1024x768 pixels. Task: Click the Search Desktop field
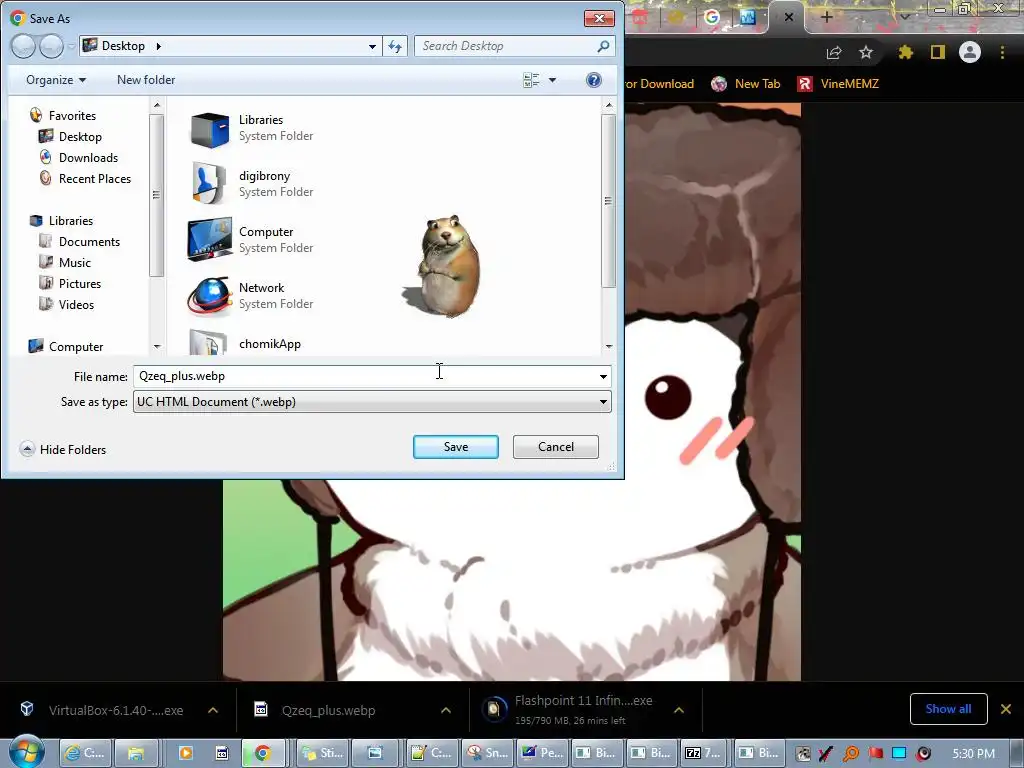coord(506,46)
